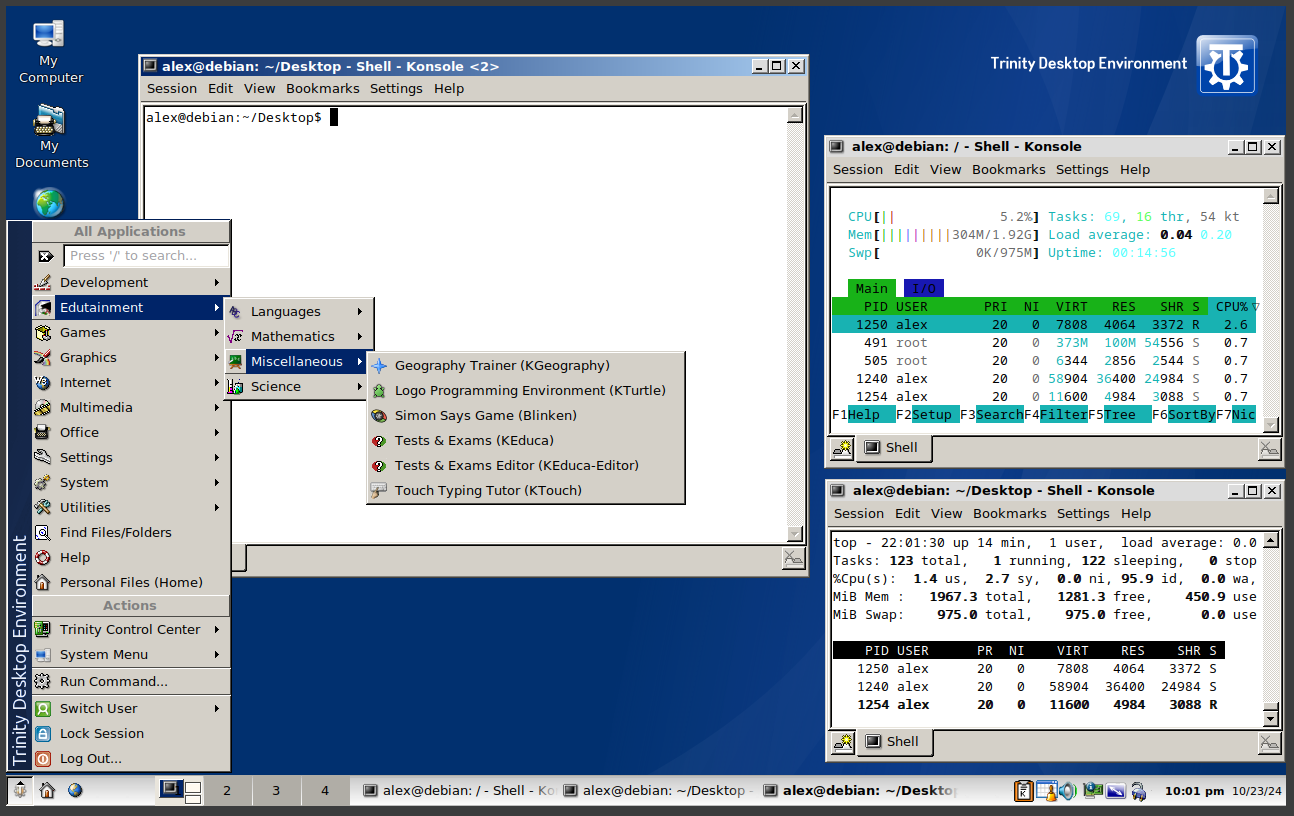This screenshot has width=1294, height=816.
Task: Open the Tests & Exams Editor (KEduca-Editor)
Action: (516, 466)
